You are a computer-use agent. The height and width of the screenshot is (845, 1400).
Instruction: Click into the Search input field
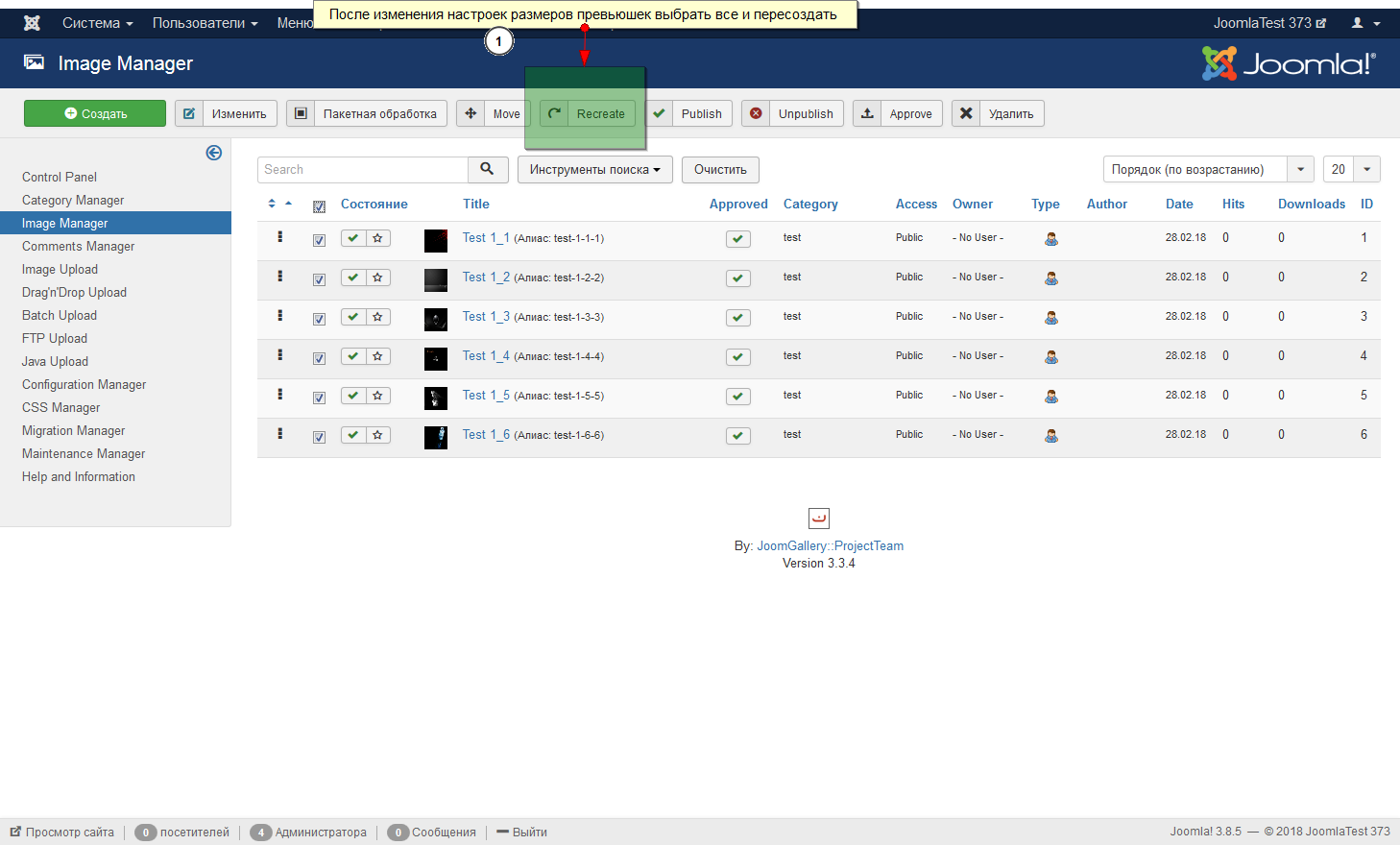pyautogui.click(x=363, y=169)
